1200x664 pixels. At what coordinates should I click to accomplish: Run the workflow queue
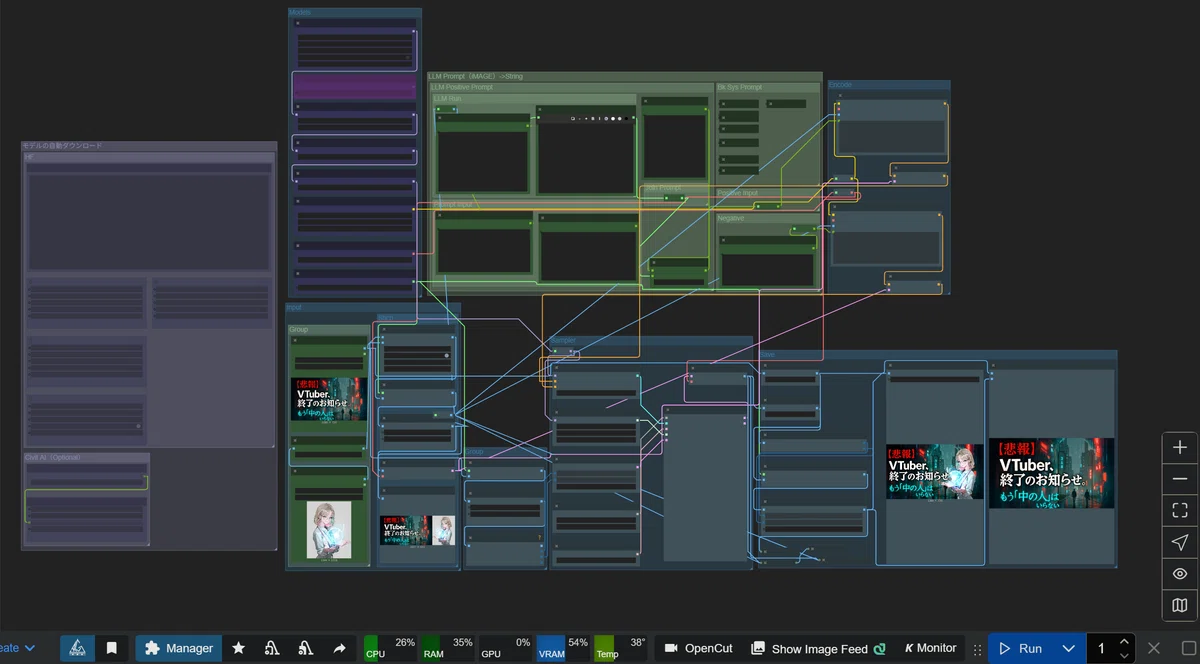click(x=1019, y=648)
